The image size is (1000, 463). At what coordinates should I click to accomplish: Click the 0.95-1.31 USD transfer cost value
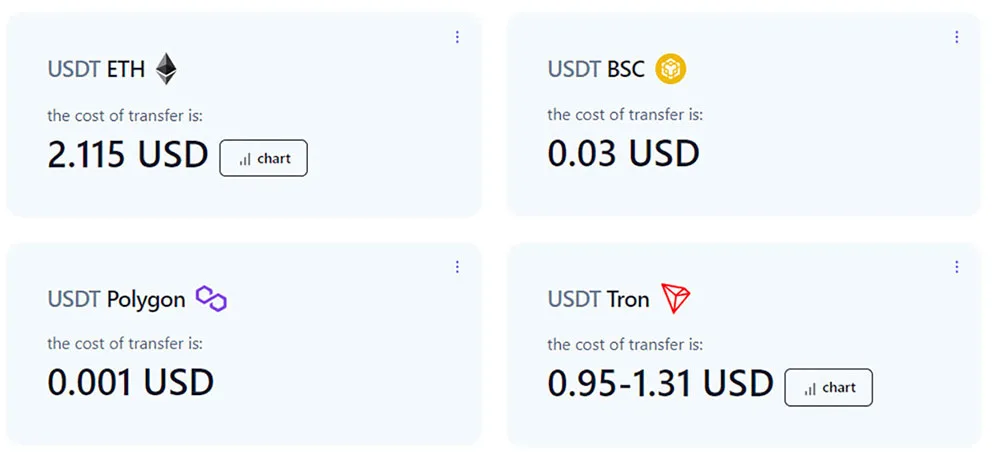[660, 383]
